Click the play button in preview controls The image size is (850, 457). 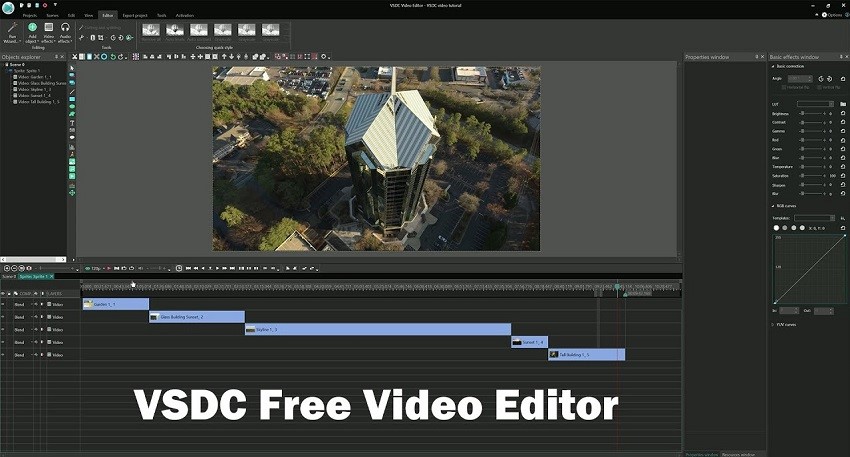pos(217,268)
